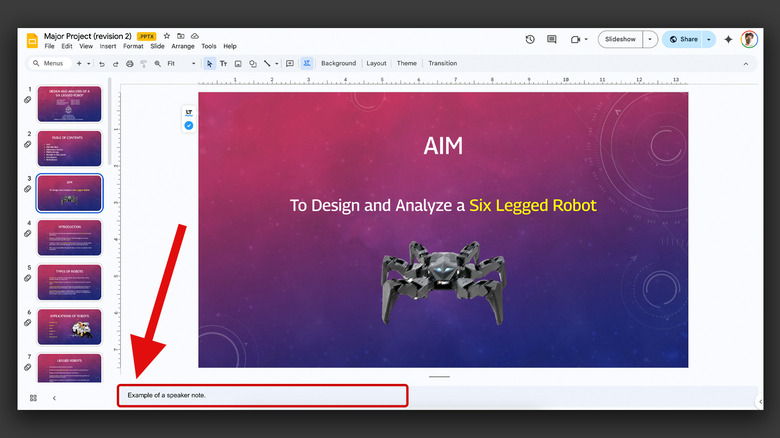780x438 pixels.
Task: Open the comments panel icon
Action: pyautogui.click(x=552, y=39)
